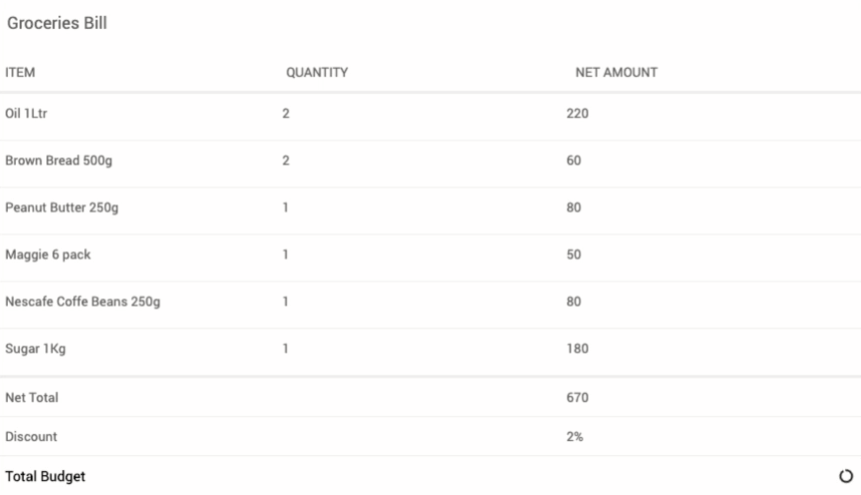This screenshot has height=495, width=861.
Task: Click the Net Total row label
Action: 32,398
